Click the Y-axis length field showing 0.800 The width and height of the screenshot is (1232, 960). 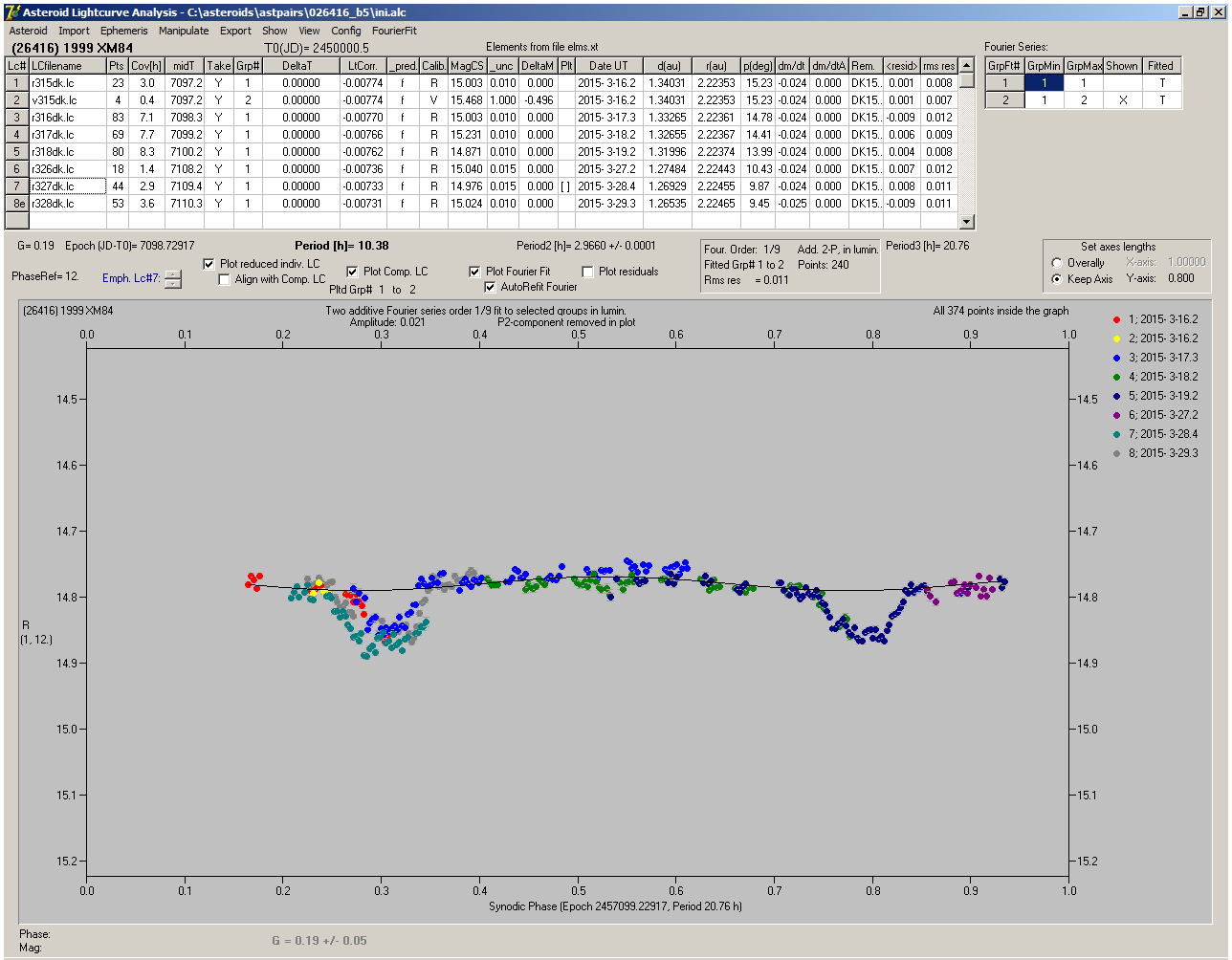coord(1182,278)
